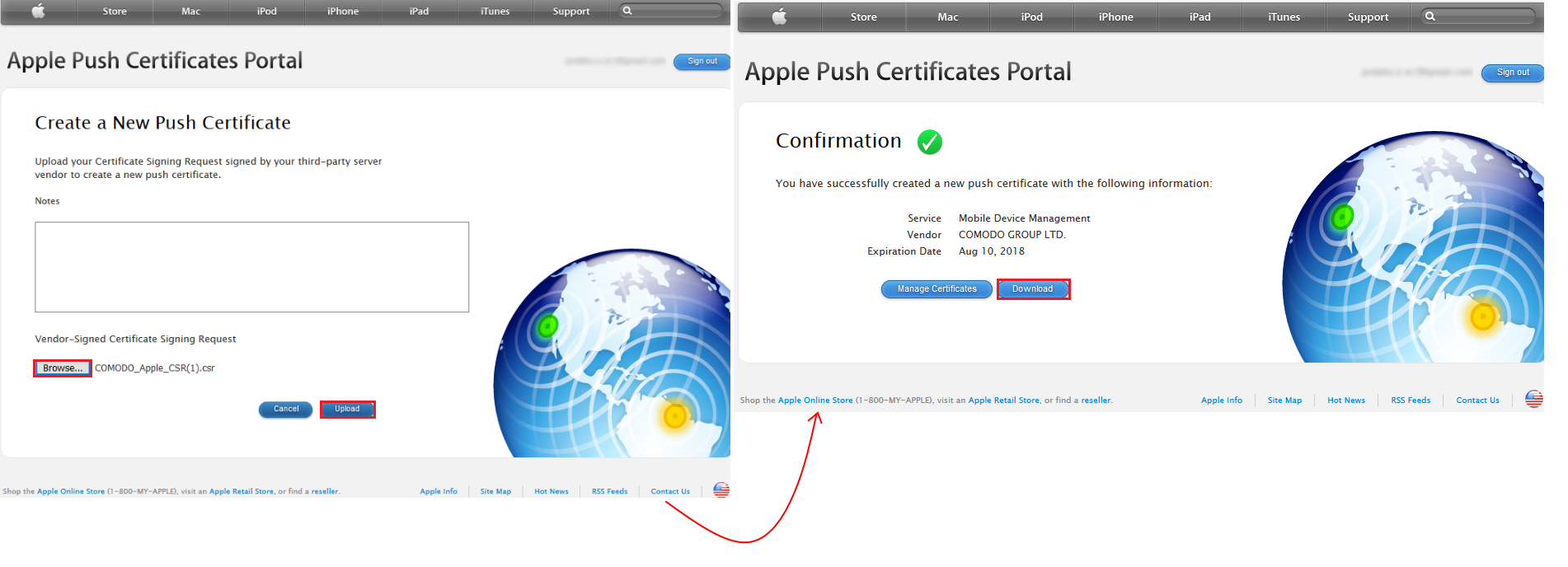Open Mac menu on the Confirmation page
This screenshot has height=567, width=1568.
pyautogui.click(x=948, y=17)
